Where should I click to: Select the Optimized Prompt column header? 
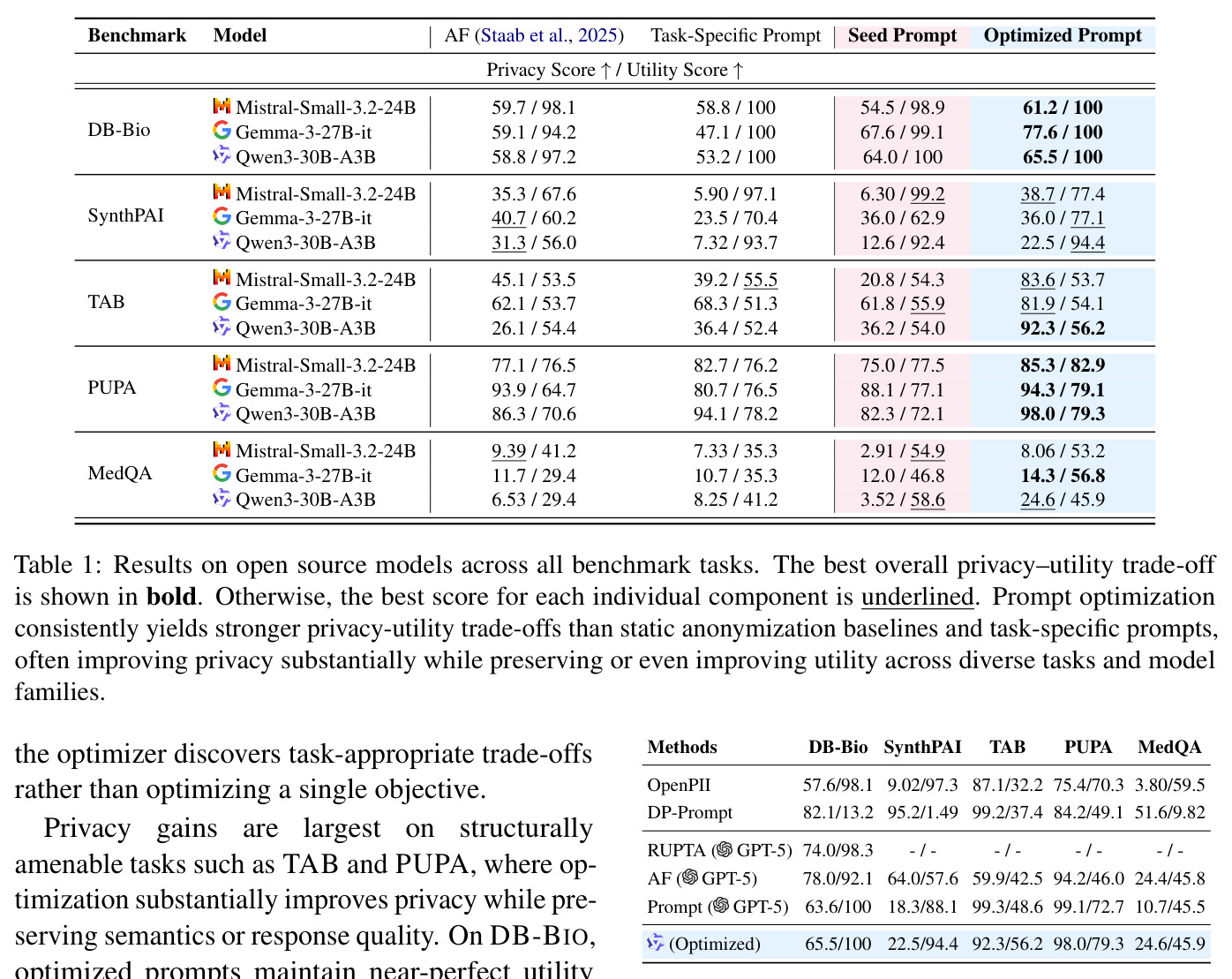coord(1063,35)
